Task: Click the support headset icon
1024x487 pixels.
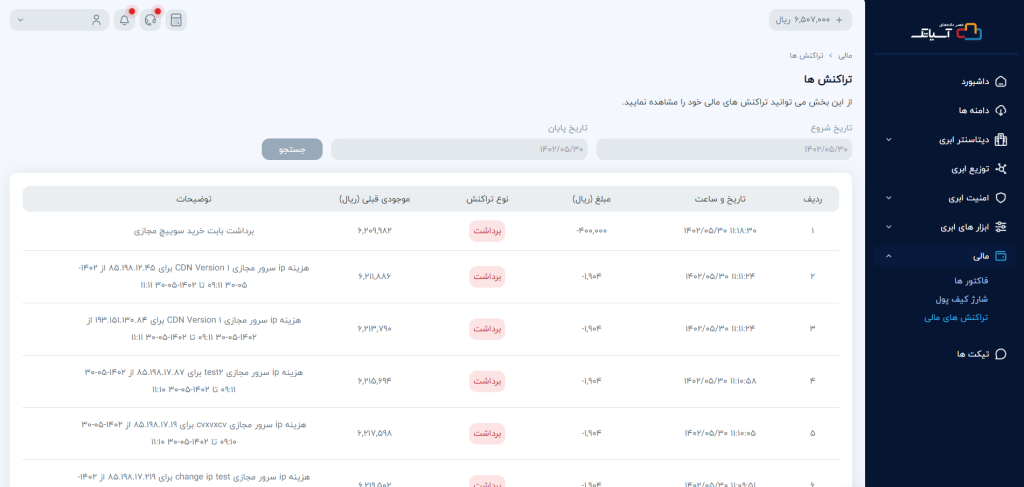Action: (150, 20)
